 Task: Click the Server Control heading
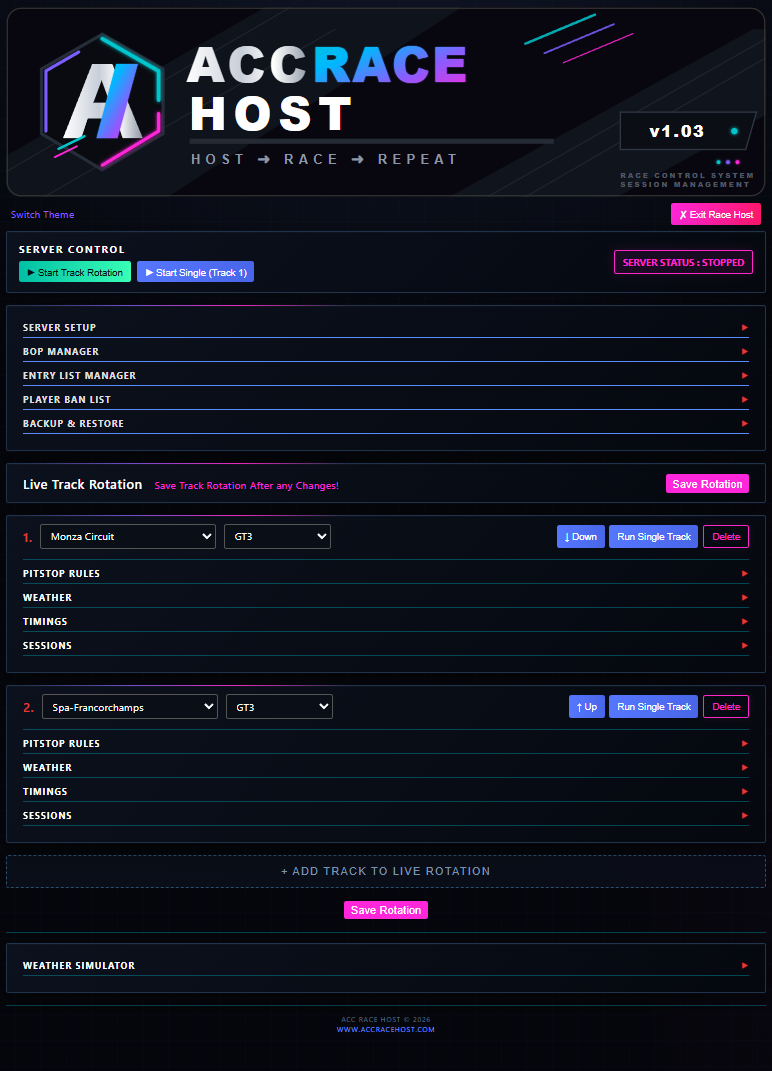tap(72, 250)
